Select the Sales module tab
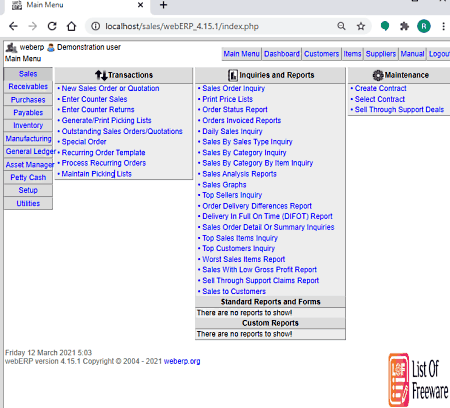The image size is (450, 408). pyautogui.click(x=28, y=74)
